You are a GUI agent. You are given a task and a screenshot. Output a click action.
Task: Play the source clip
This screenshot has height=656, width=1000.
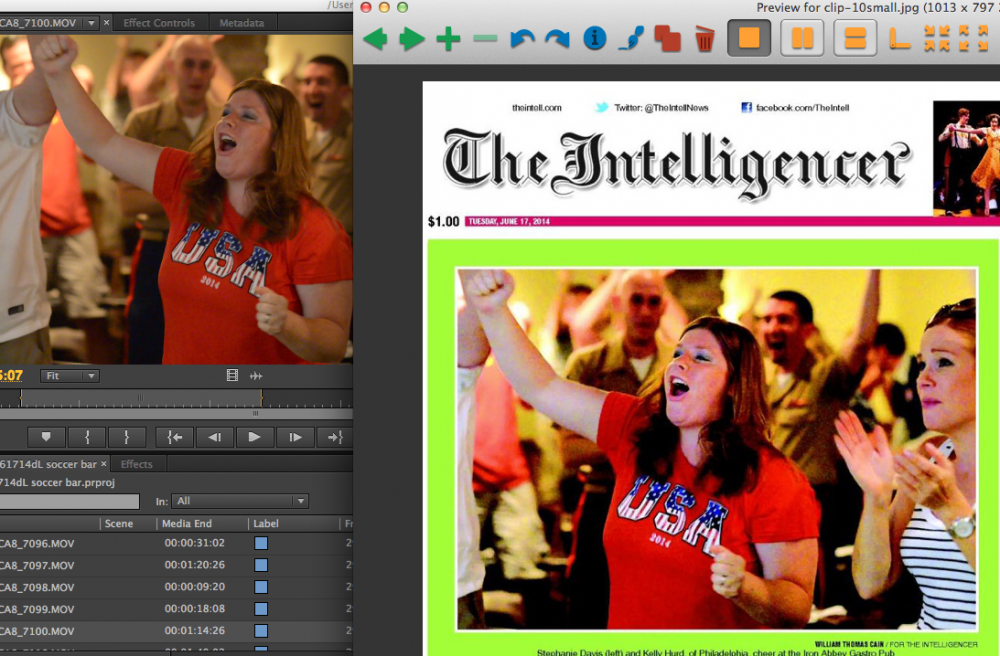pyautogui.click(x=254, y=437)
